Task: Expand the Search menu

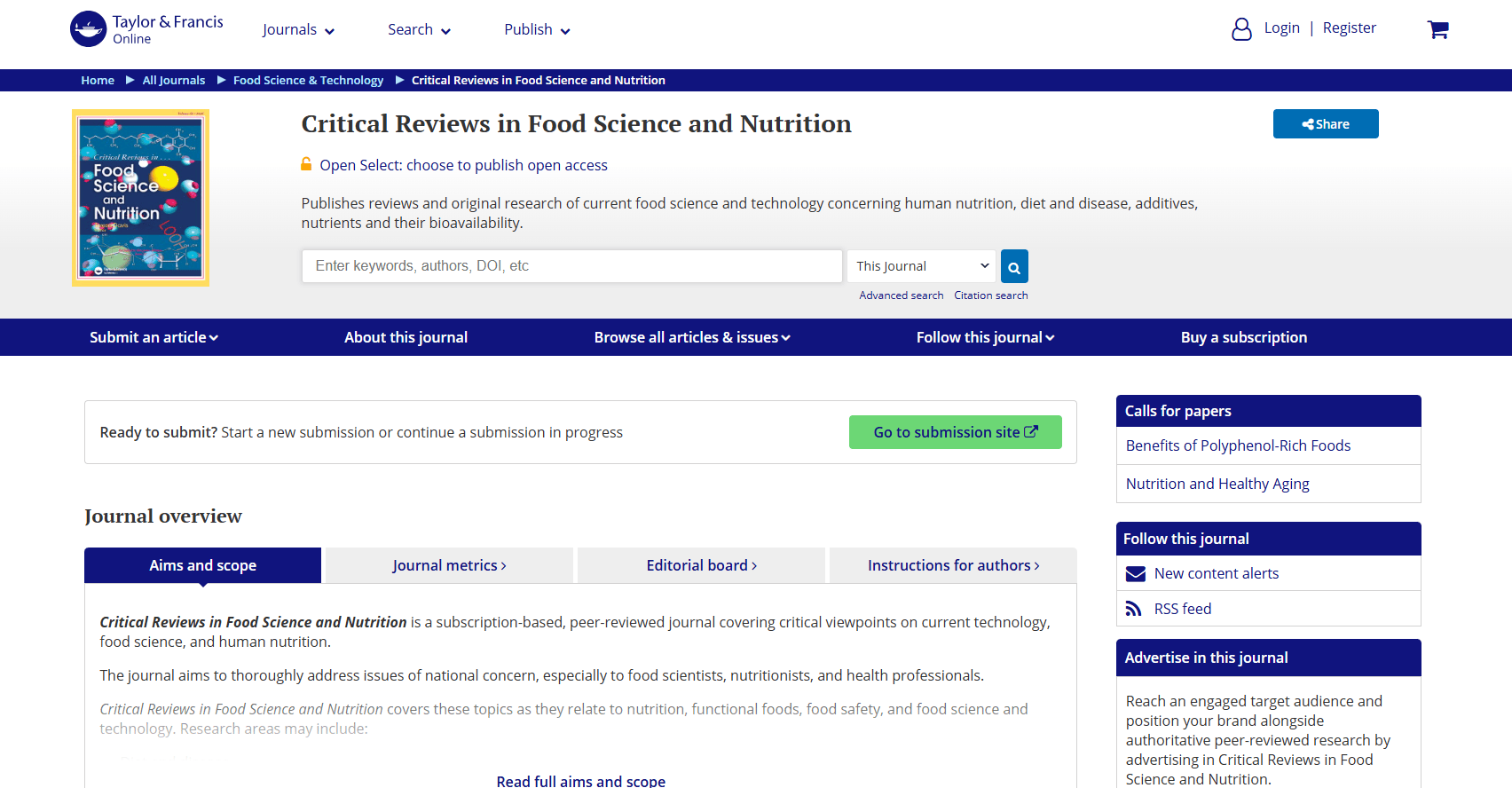Action: click(420, 29)
